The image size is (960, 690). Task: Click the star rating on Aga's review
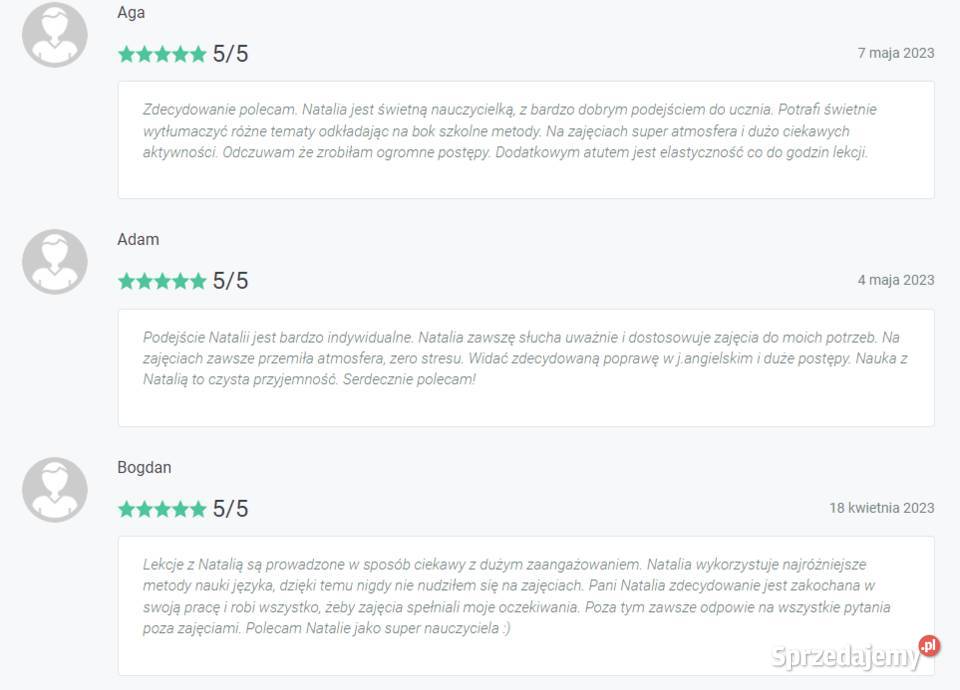pos(162,54)
